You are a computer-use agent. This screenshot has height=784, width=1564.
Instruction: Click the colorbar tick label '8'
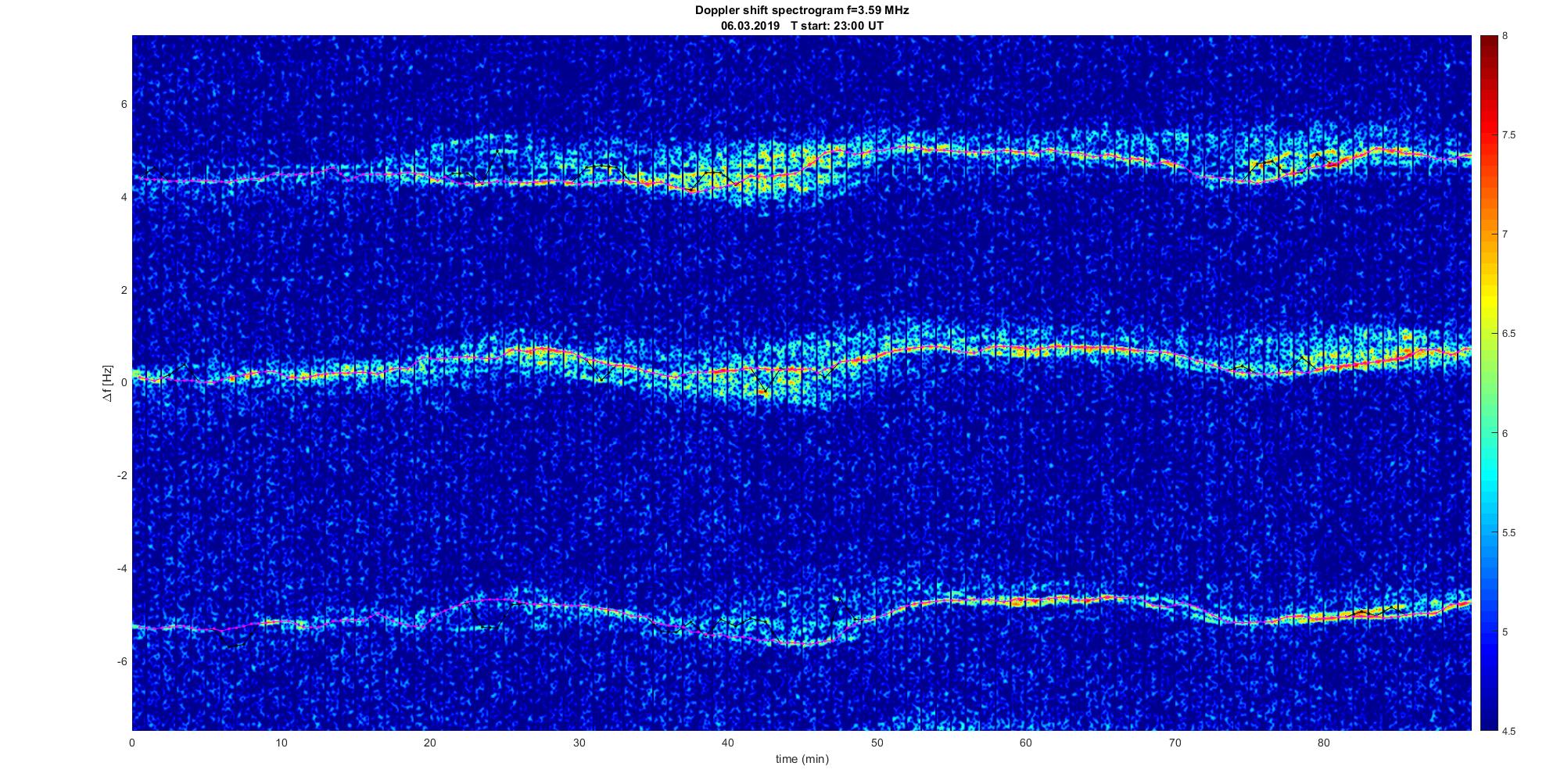coord(1505,36)
